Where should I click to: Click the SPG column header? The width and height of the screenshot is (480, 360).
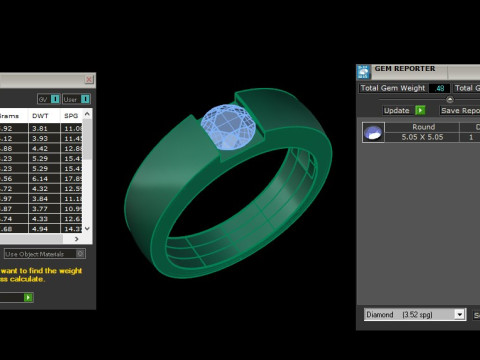71,116
